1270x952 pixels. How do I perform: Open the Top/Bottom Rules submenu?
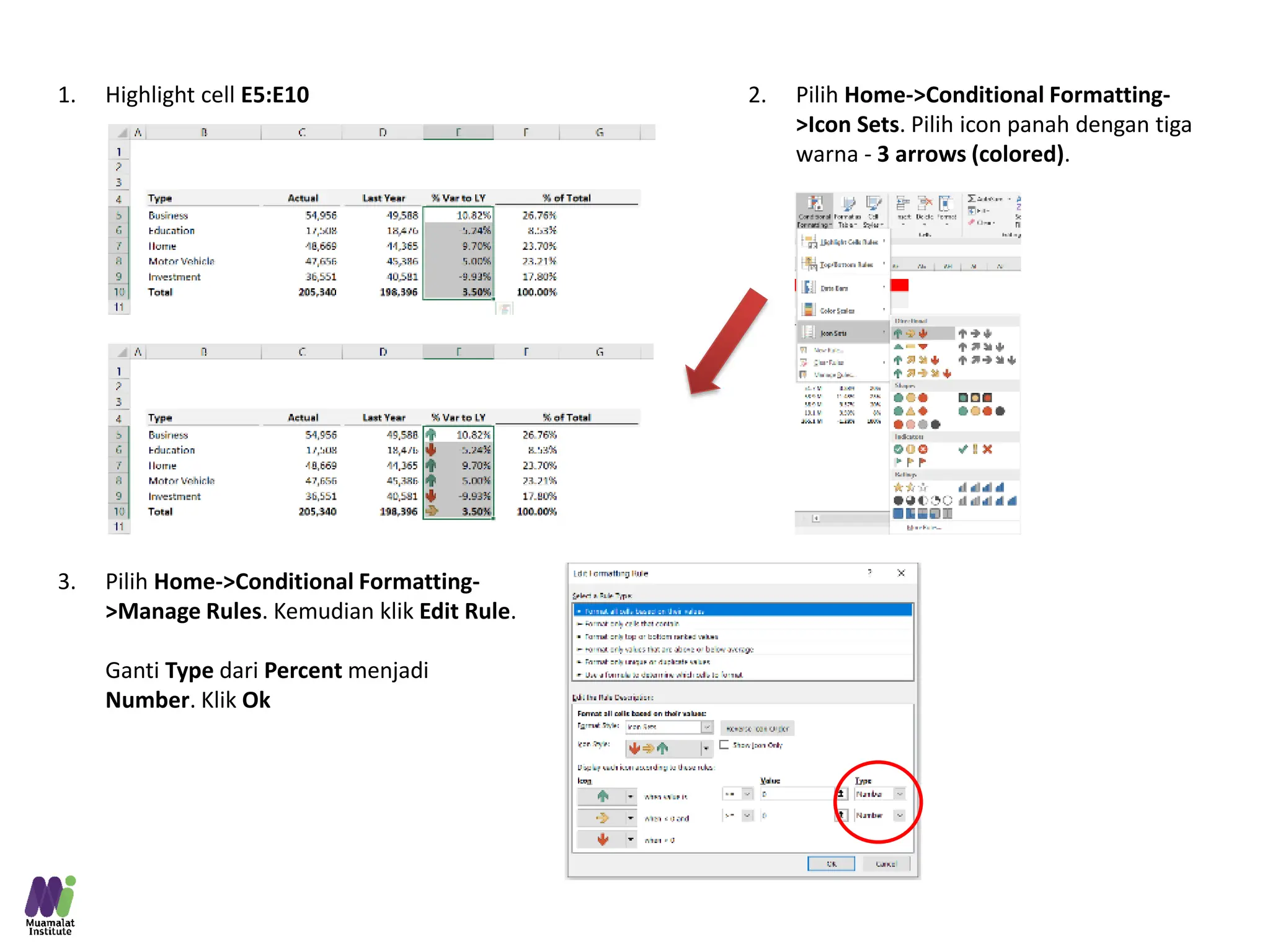(x=843, y=265)
